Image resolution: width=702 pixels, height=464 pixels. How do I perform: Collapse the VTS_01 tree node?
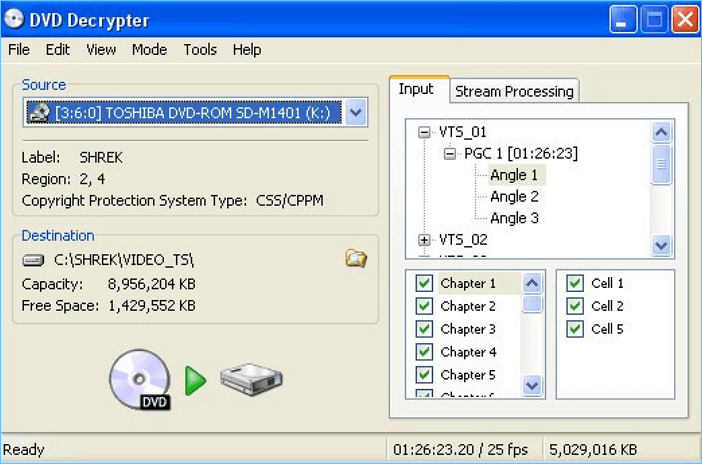click(424, 132)
